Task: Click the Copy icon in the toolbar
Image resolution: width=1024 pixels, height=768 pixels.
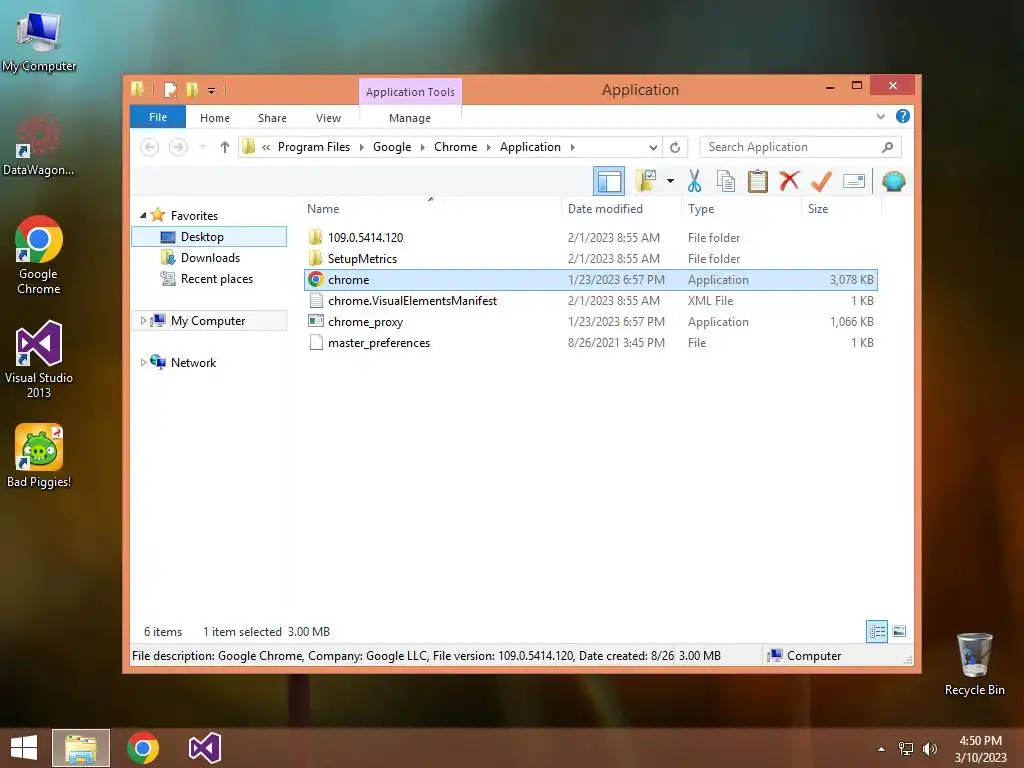Action: pyautogui.click(x=726, y=181)
